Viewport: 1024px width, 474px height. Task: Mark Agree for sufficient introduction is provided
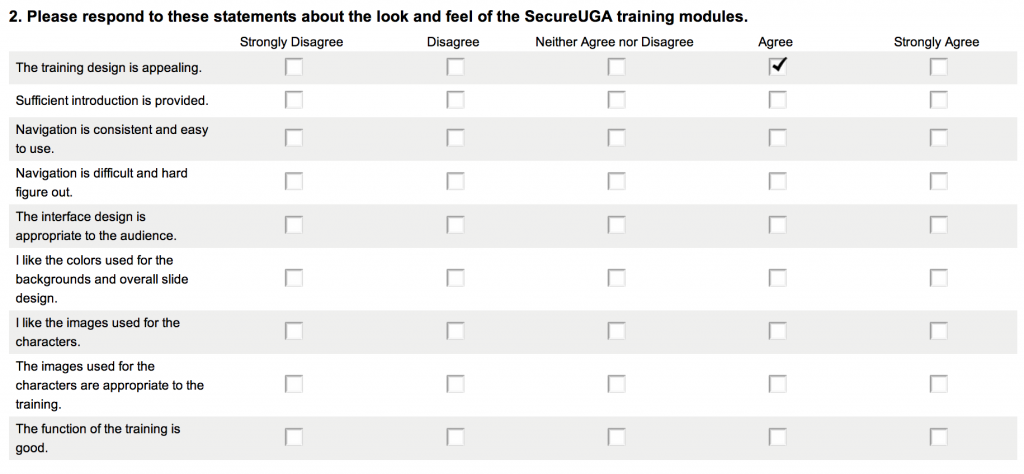click(x=777, y=100)
